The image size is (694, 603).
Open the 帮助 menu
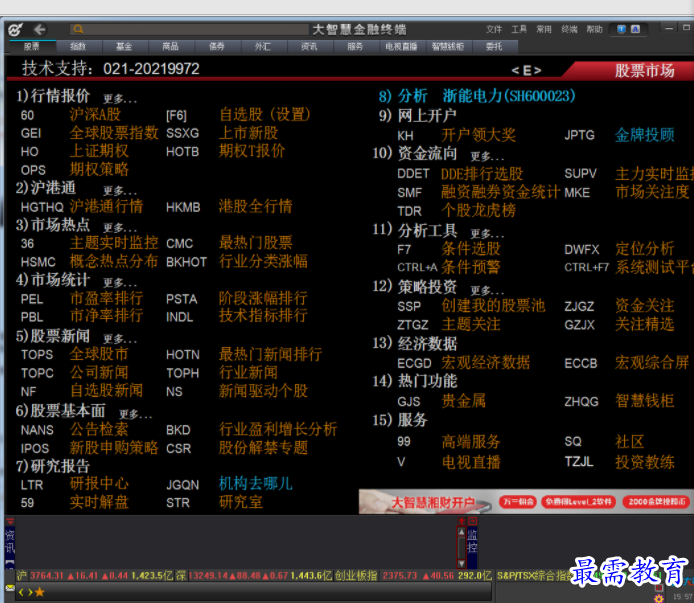point(594,29)
